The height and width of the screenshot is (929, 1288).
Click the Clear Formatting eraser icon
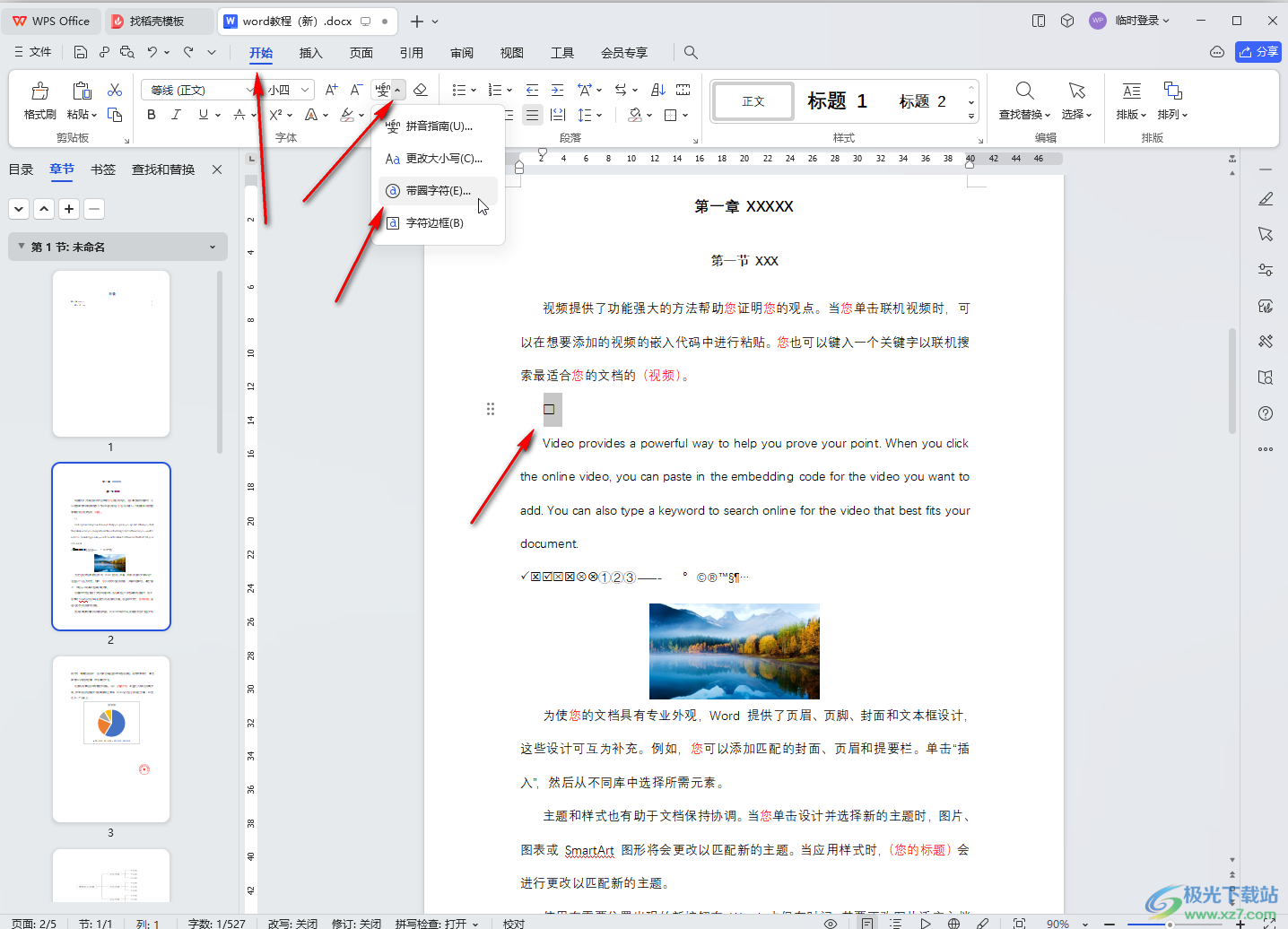[421, 90]
